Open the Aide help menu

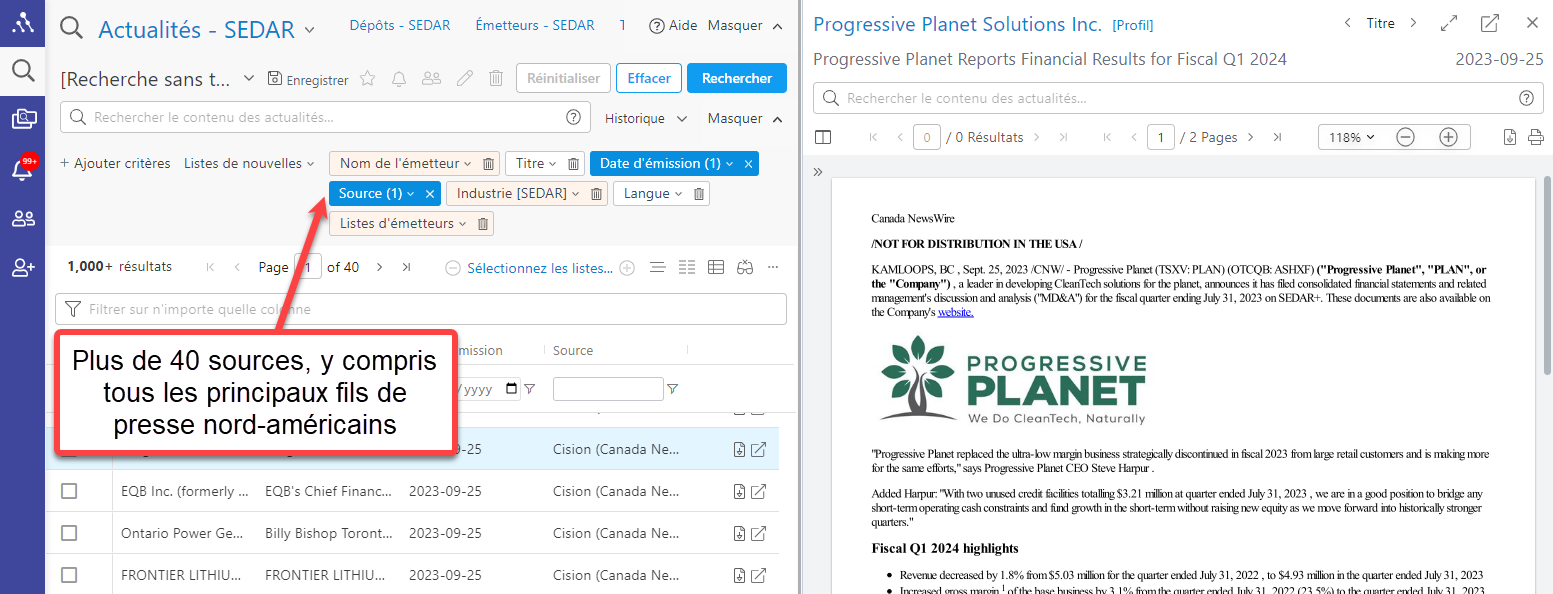673,25
